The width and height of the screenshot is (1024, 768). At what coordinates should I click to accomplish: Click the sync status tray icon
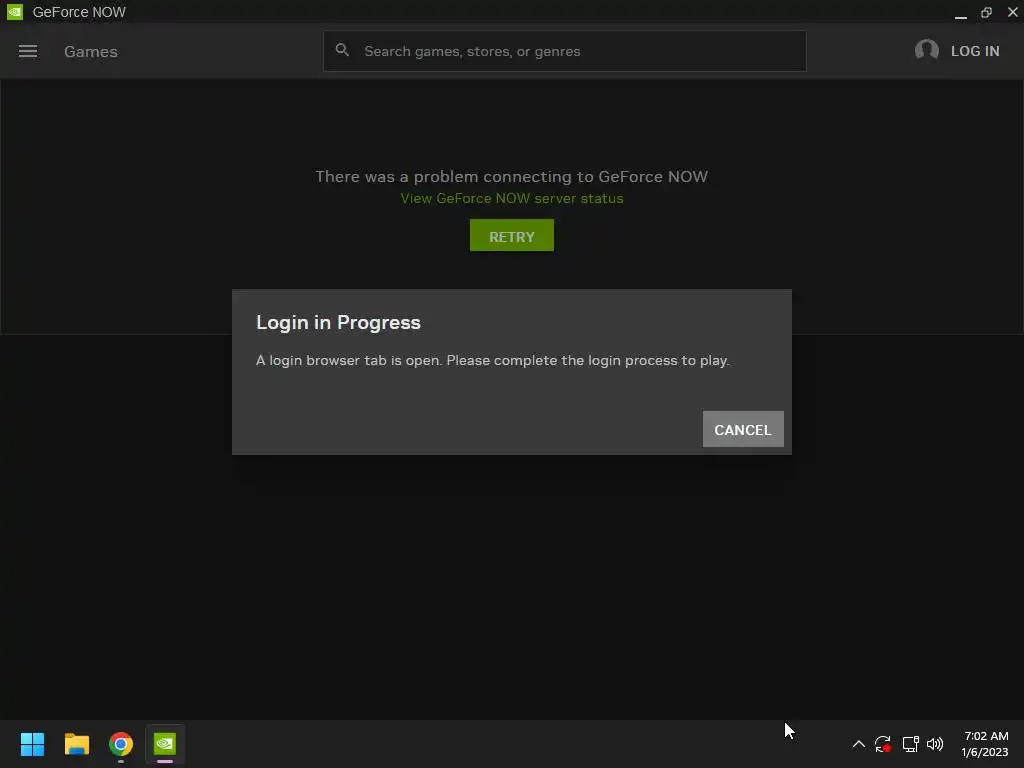(x=883, y=744)
